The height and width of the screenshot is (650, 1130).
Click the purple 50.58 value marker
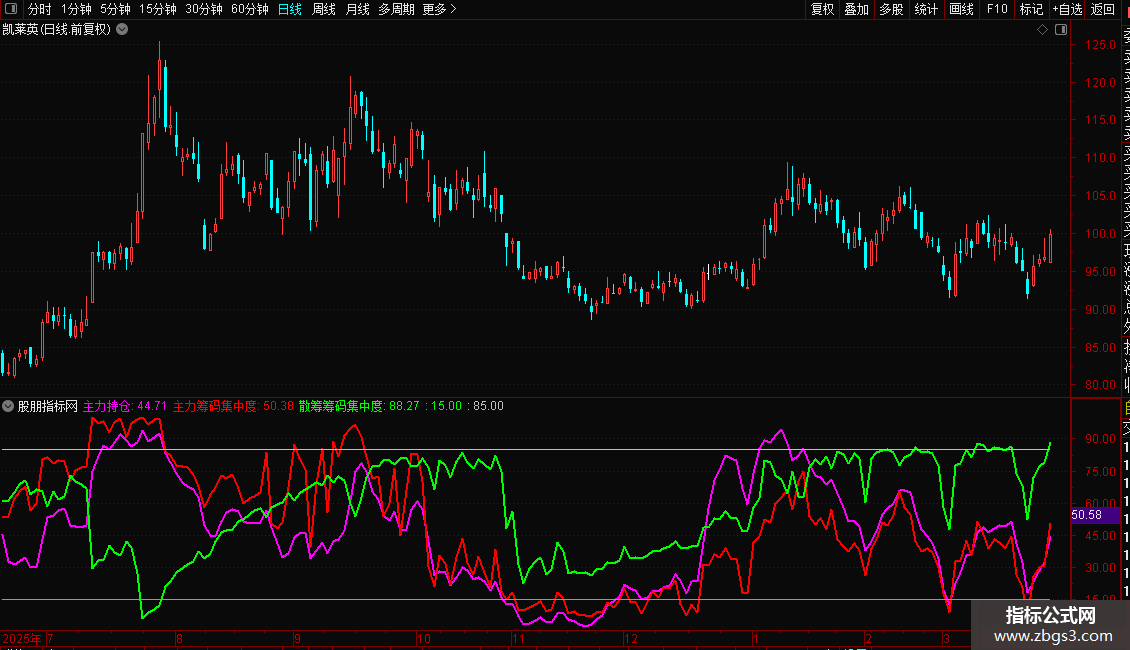point(1086,515)
